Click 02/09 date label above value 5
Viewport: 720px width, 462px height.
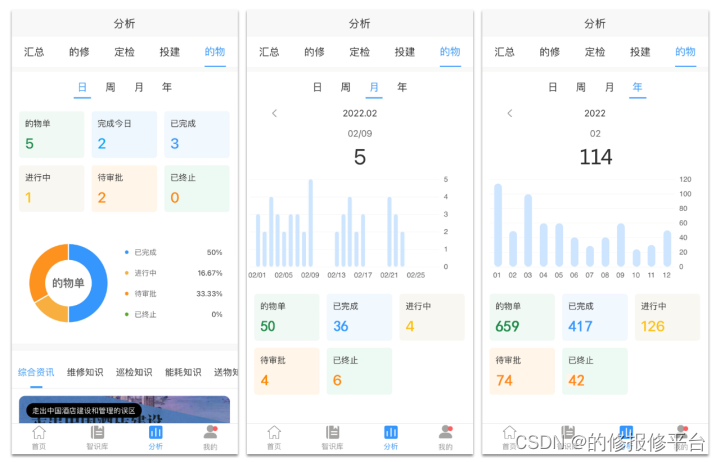click(360, 134)
